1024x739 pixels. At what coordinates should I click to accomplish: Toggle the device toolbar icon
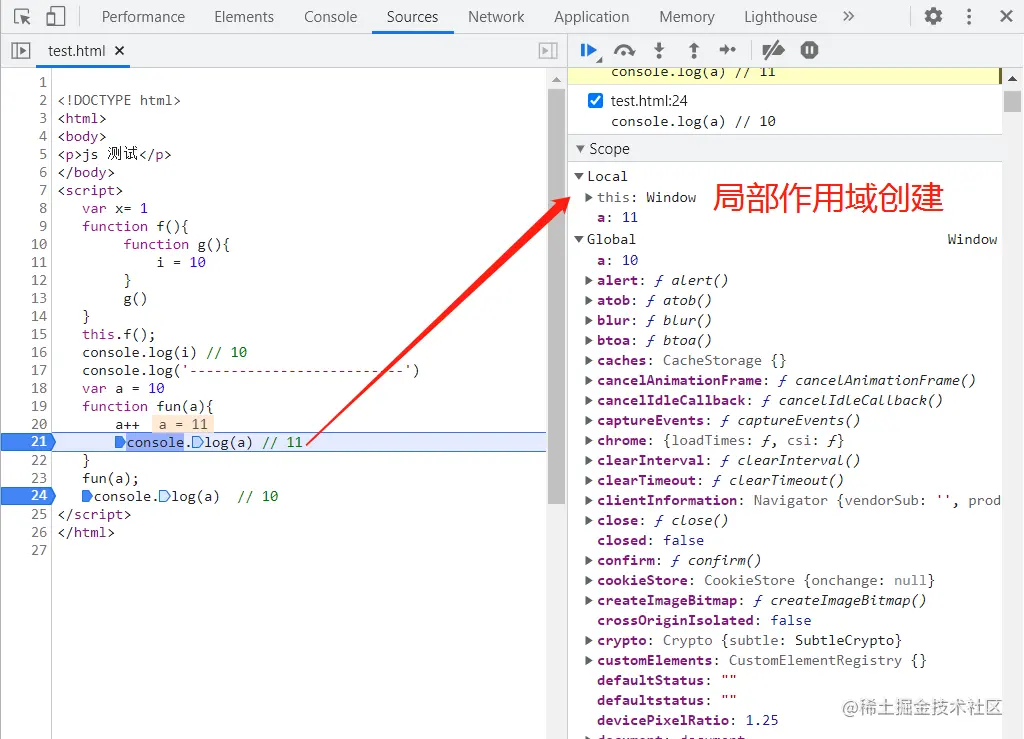point(56,16)
